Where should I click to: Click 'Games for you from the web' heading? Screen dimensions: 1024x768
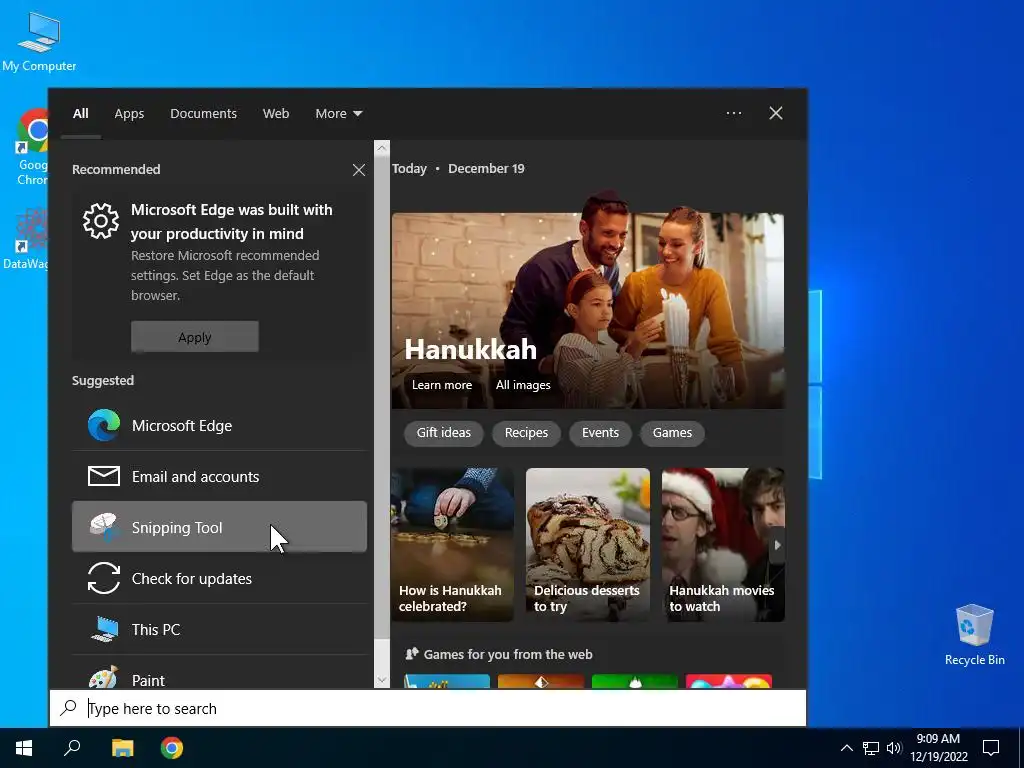pyautogui.click(x=508, y=654)
